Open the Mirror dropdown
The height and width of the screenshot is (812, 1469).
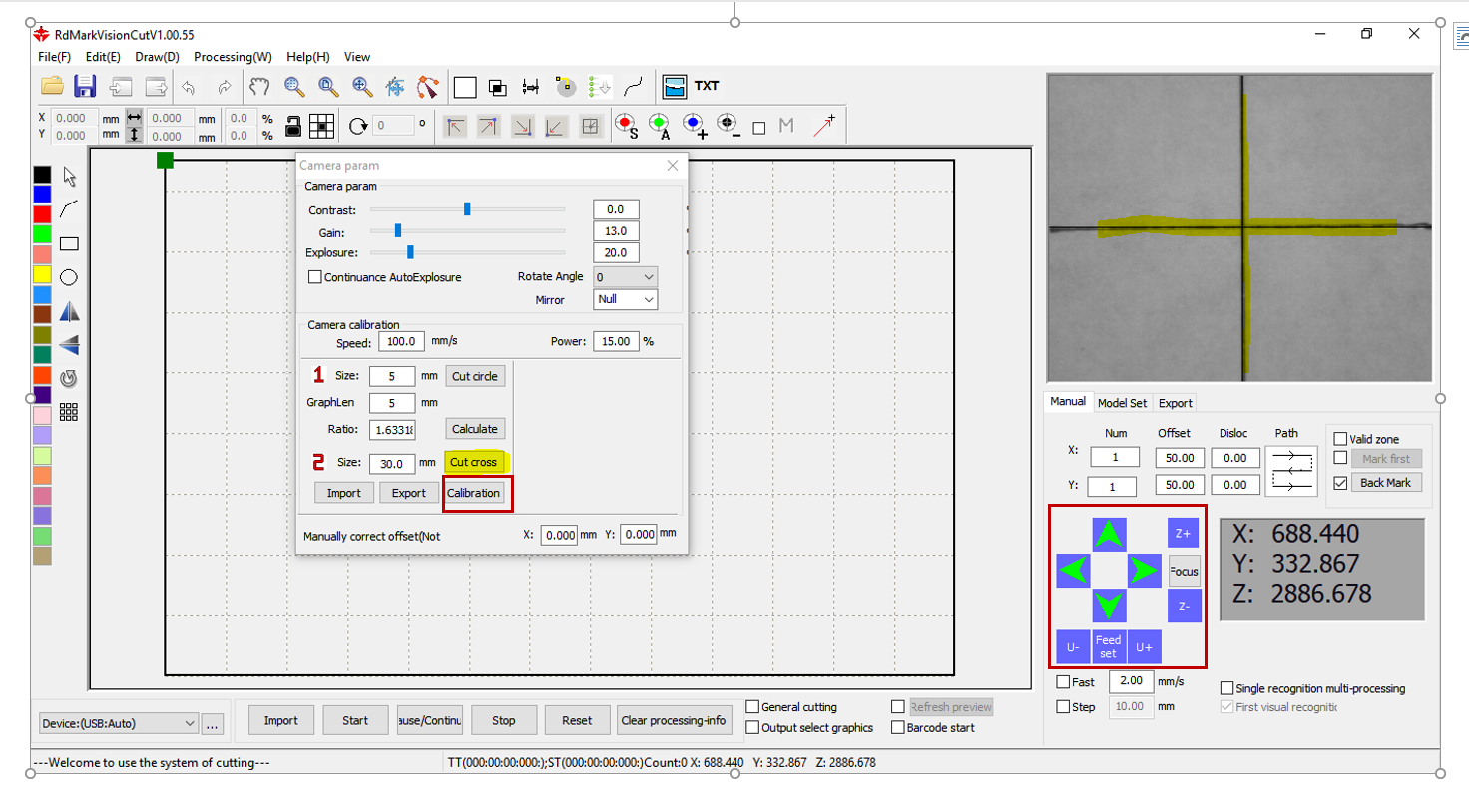(625, 300)
